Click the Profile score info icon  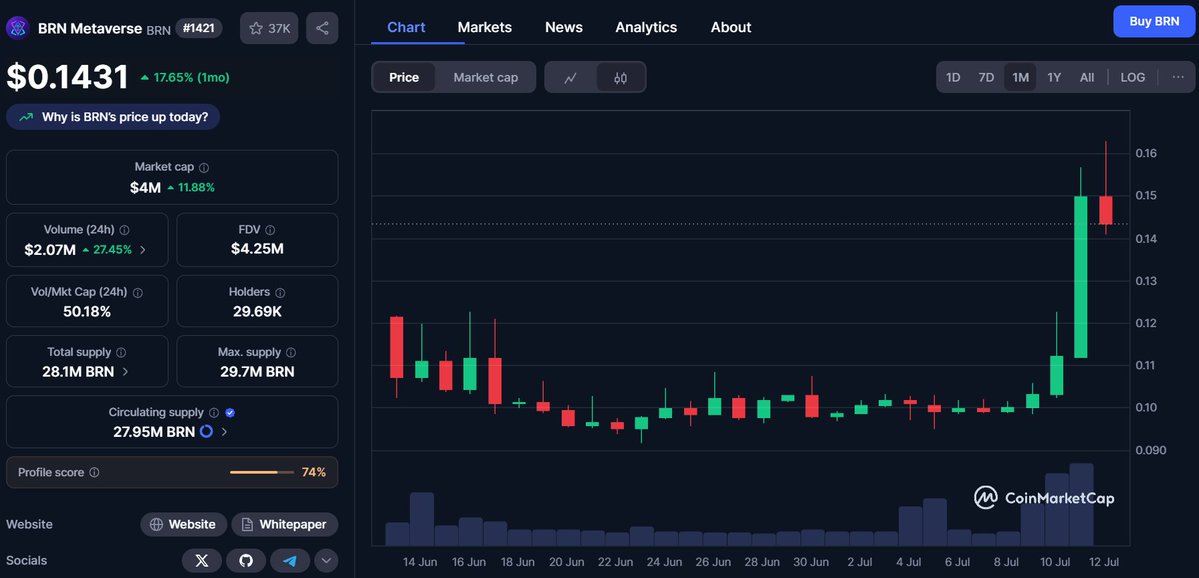(x=94, y=472)
